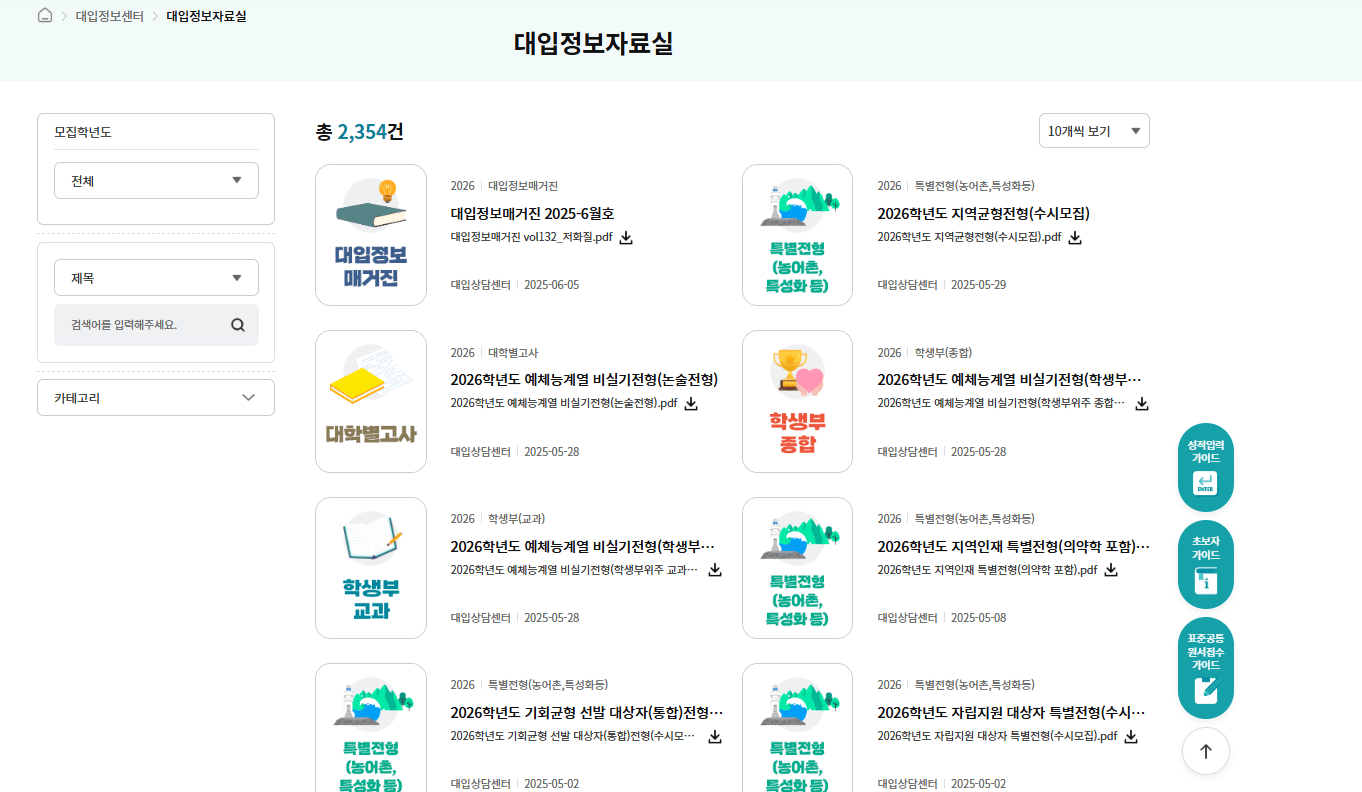Viewport: 1362px width, 792px height.
Task: Open the 10개씩 보기 dropdown
Action: pos(1094,130)
